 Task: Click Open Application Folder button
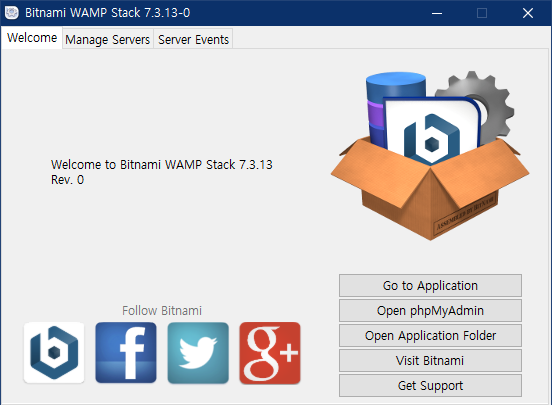[430, 336]
